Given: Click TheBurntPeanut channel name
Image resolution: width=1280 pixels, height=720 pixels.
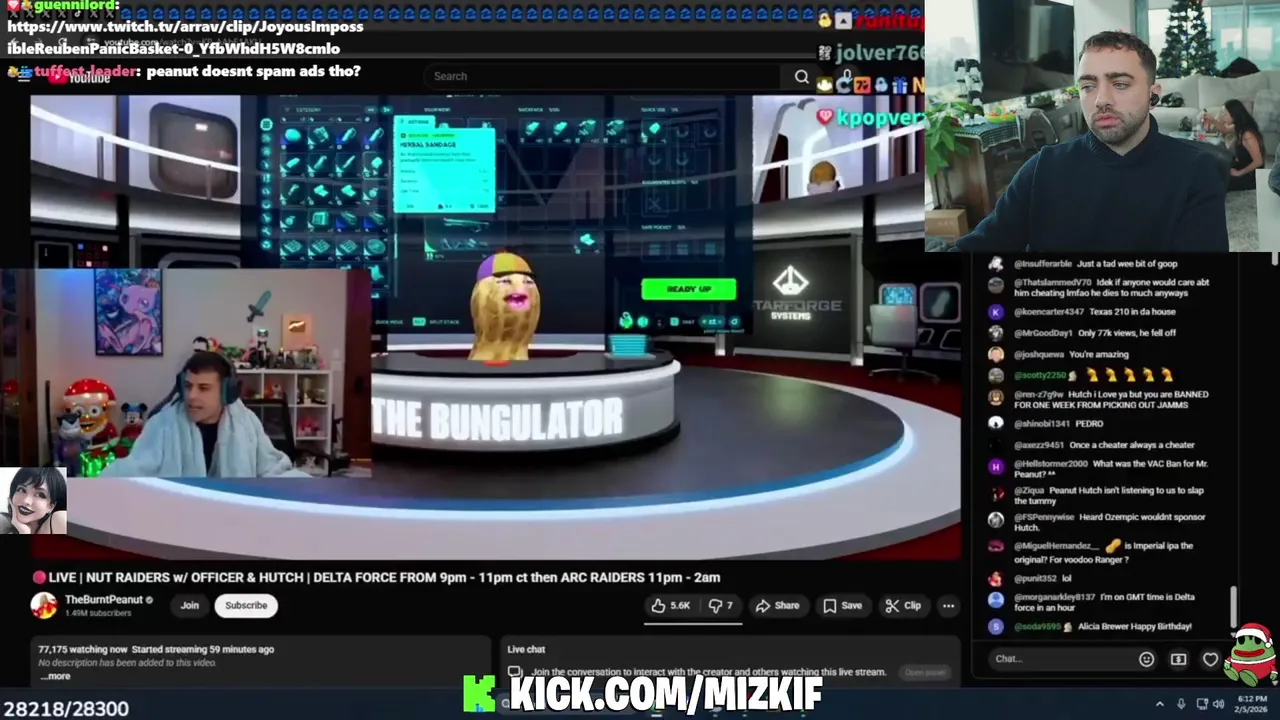Looking at the screenshot, I should tap(104, 599).
